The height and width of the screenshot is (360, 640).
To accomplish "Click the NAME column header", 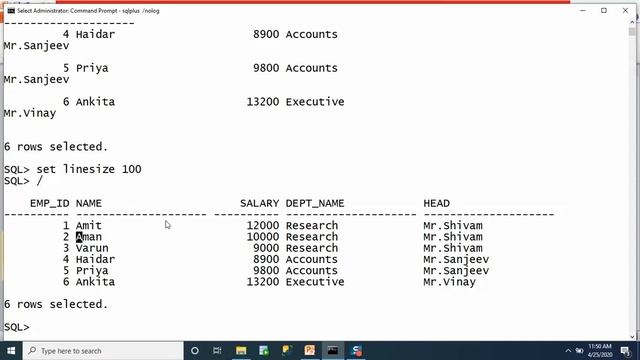I will tap(89, 203).
